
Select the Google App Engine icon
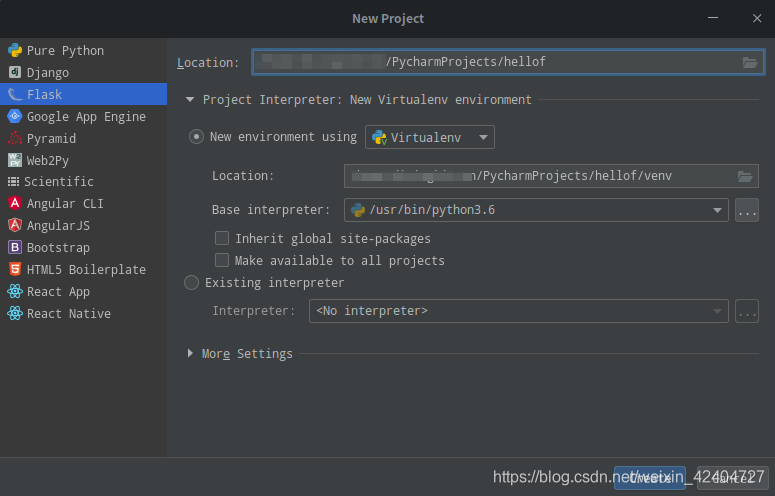tap(15, 116)
